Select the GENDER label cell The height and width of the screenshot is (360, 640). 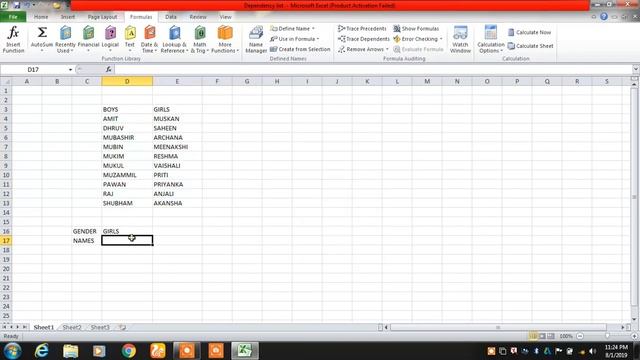(x=87, y=231)
